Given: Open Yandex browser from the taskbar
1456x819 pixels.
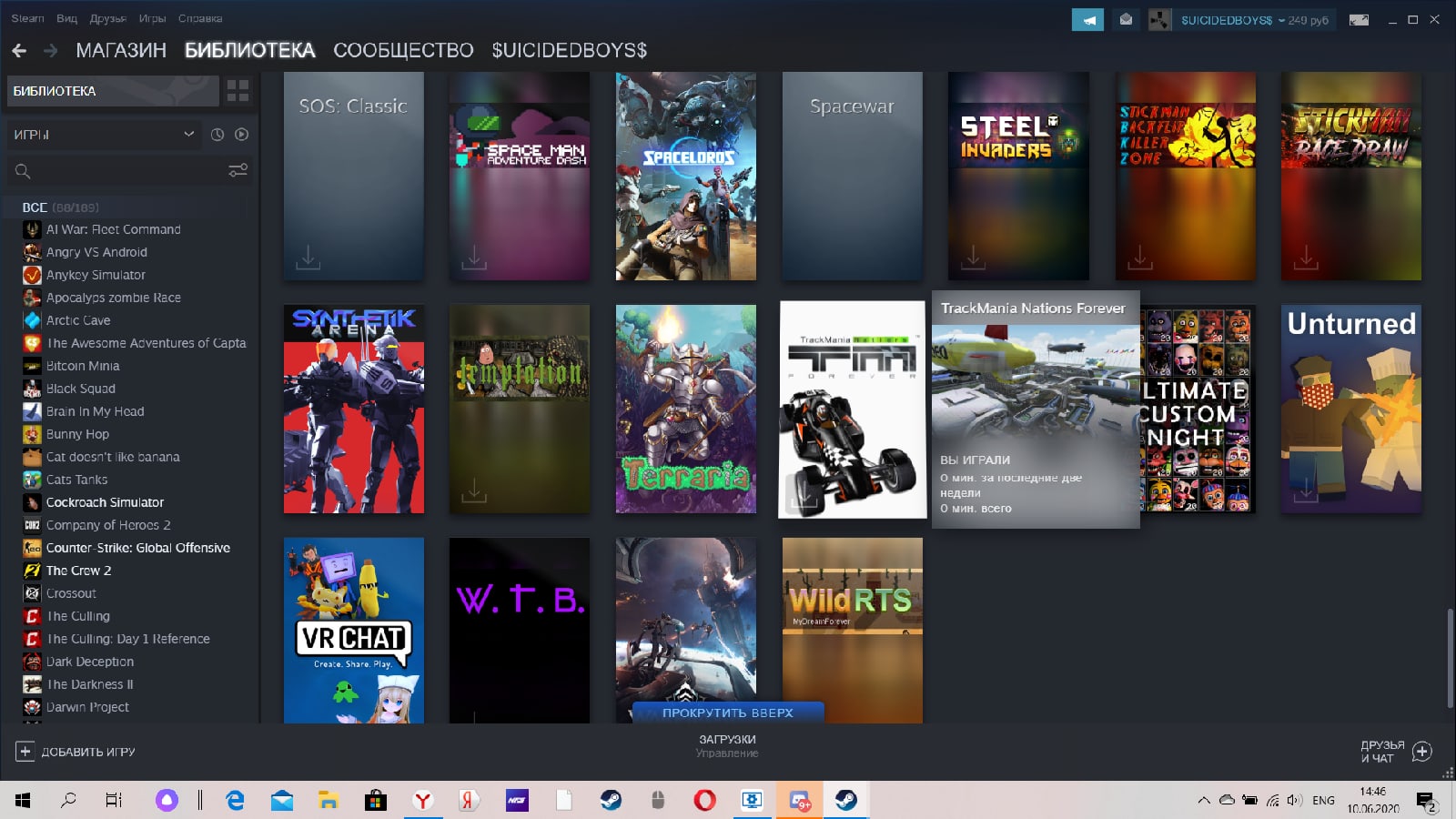Looking at the screenshot, I should click(x=423, y=800).
